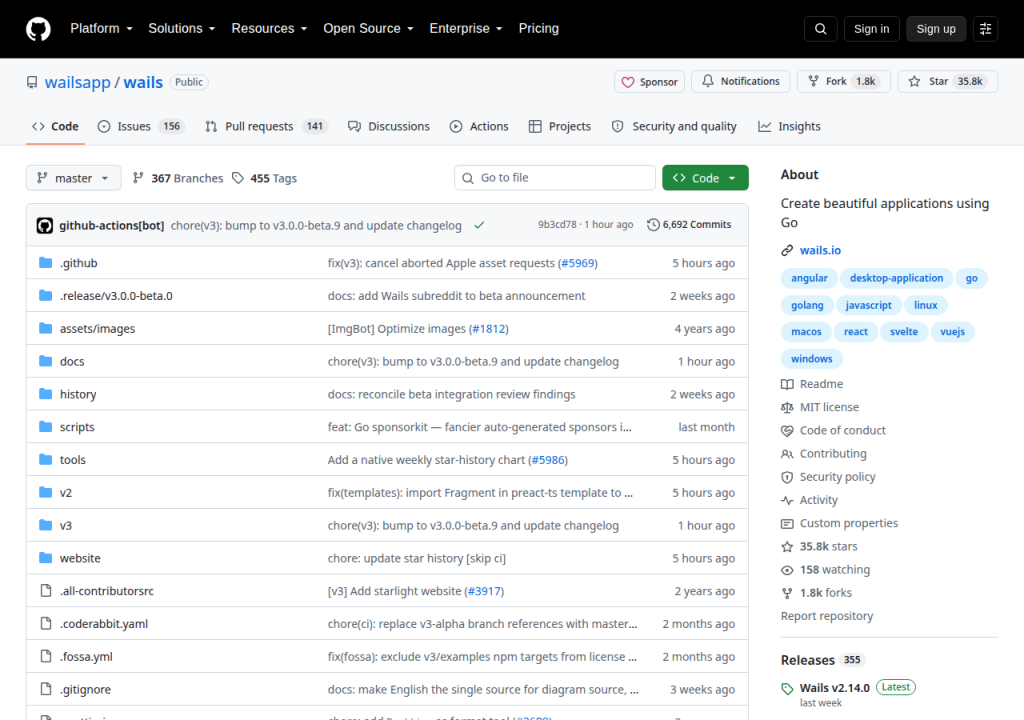Click the angular topic tag
This screenshot has width=1024, height=720.
point(809,278)
